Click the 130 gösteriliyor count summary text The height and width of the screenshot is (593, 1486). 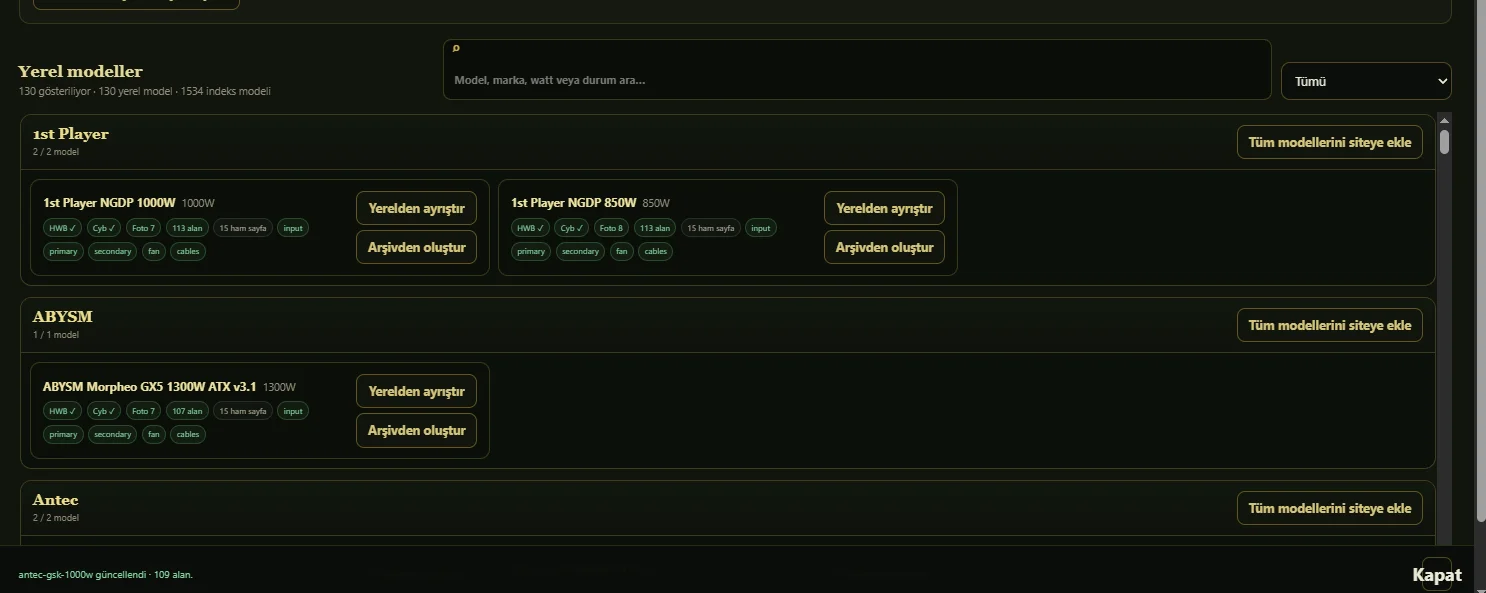pos(144,91)
